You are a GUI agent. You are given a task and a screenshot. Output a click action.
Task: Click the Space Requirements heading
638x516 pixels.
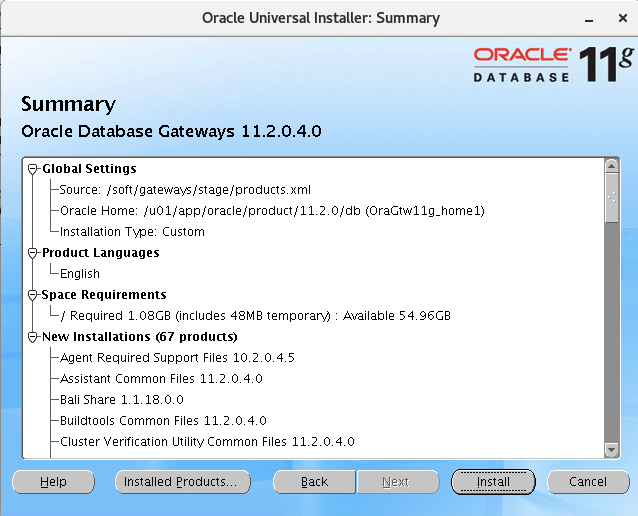[x=104, y=295]
